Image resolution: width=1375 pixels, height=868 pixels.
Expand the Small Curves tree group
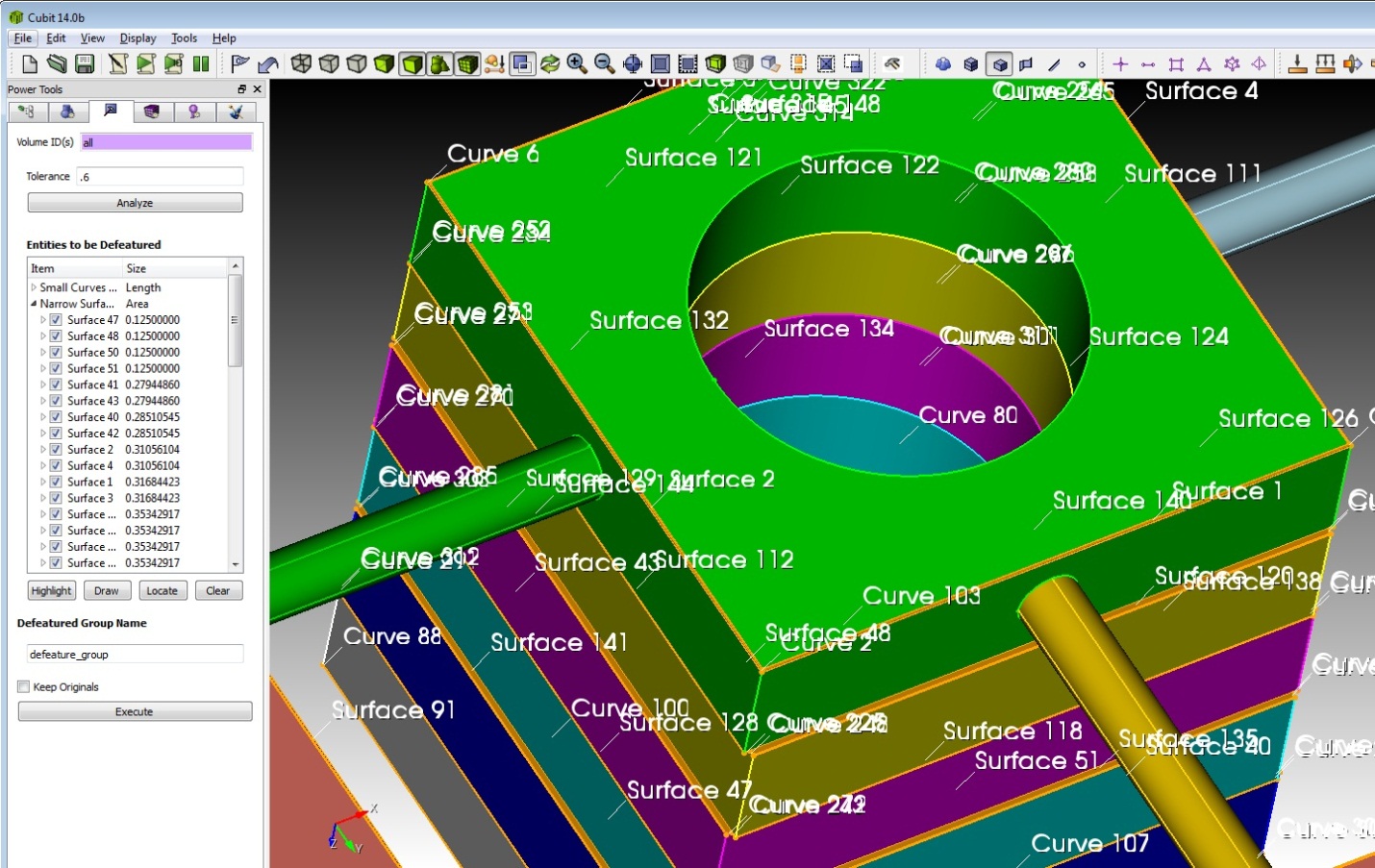(x=34, y=287)
